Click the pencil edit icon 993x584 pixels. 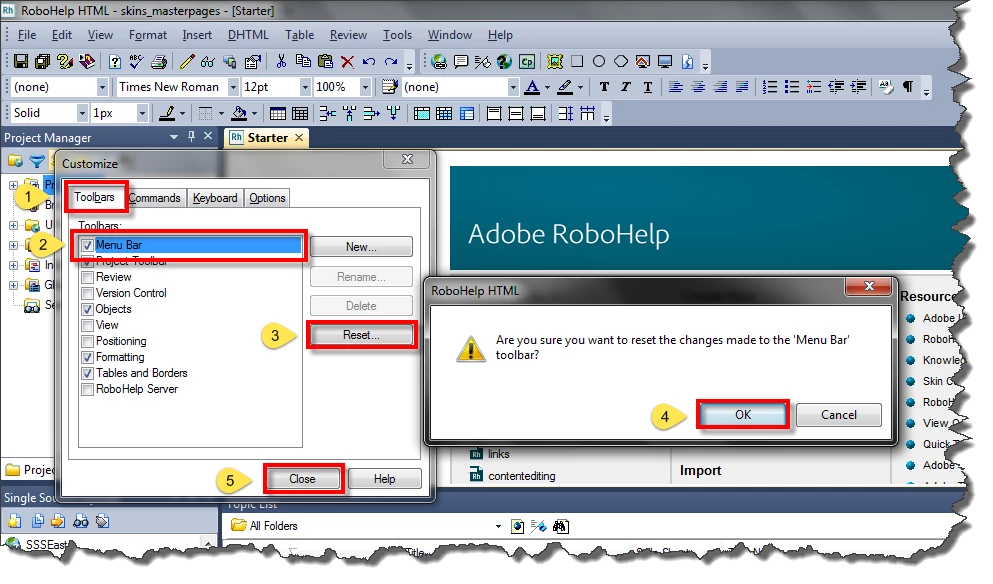point(187,61)
